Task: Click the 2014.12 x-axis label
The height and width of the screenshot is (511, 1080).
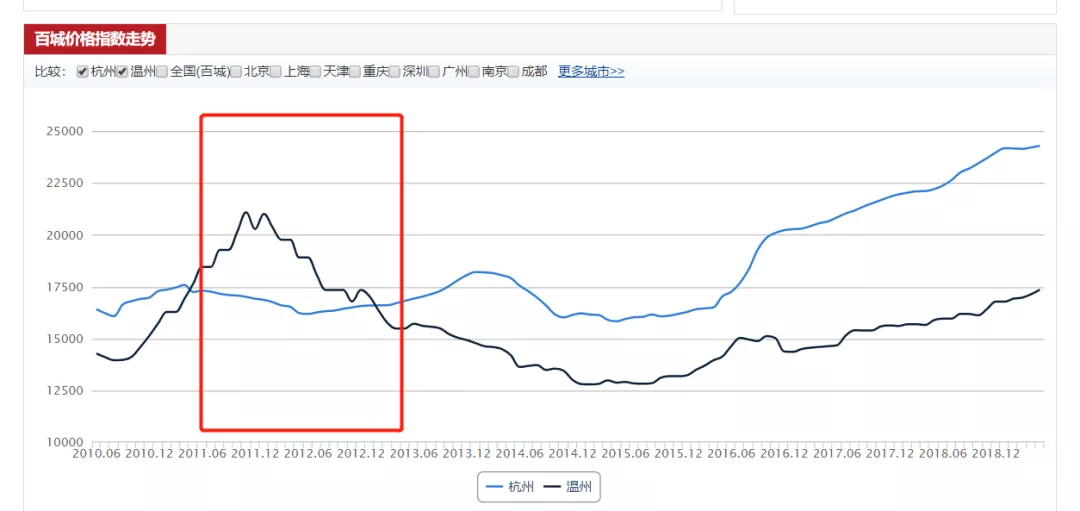Action: point(573,455)
